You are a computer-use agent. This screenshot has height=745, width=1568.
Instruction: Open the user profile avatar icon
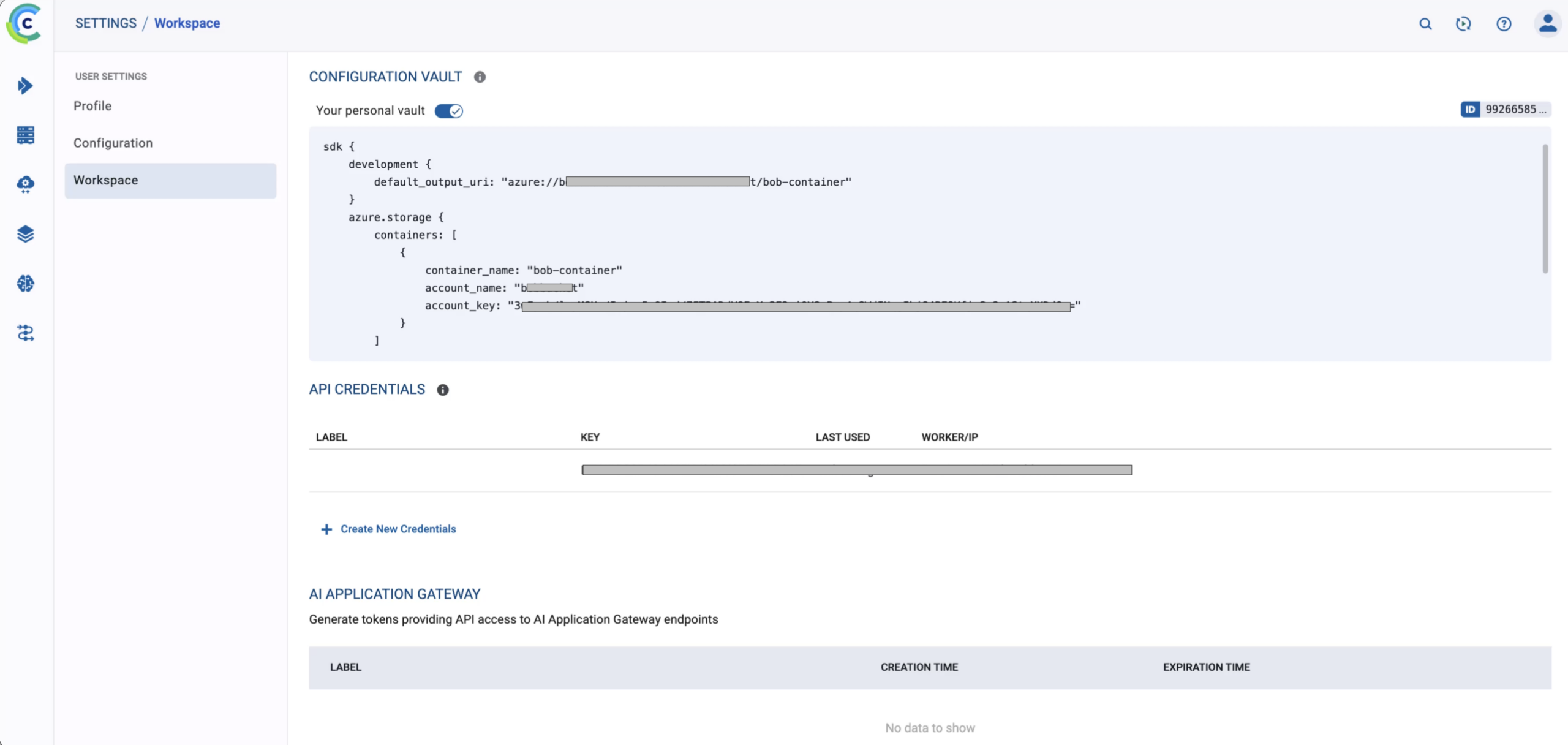(x=1548, y=24)
